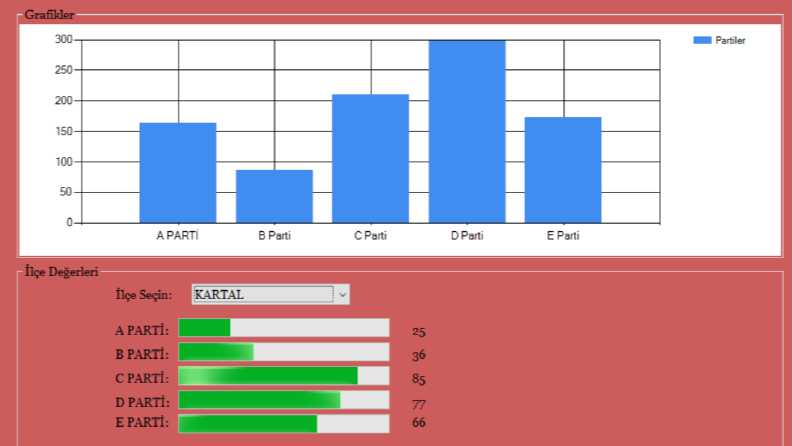The height and width of the screenshot is (446, 793).
Task: Click the 0 y-axis label
Action: click(70, 222)
